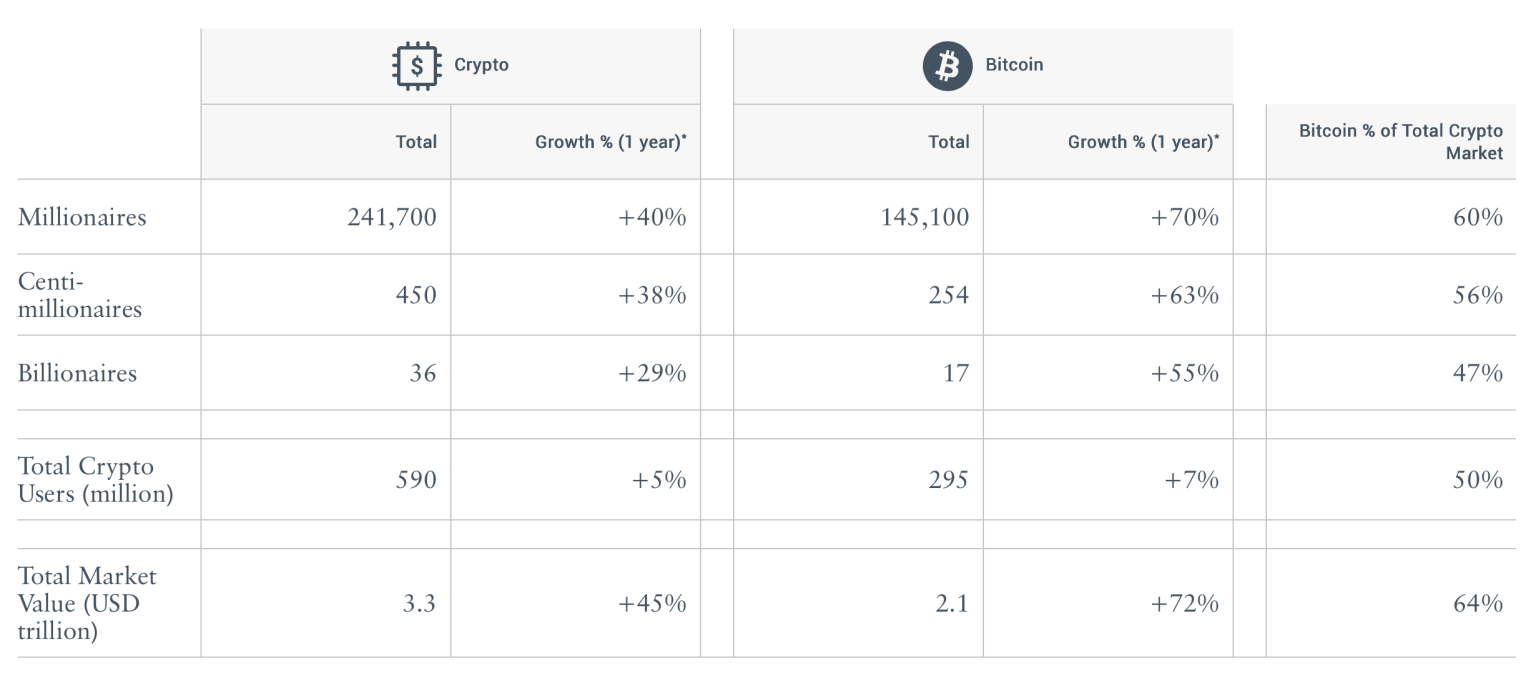Select the Centi-millionaires row label
Viewport: 1536px width, 684px height.
[80, 295]
